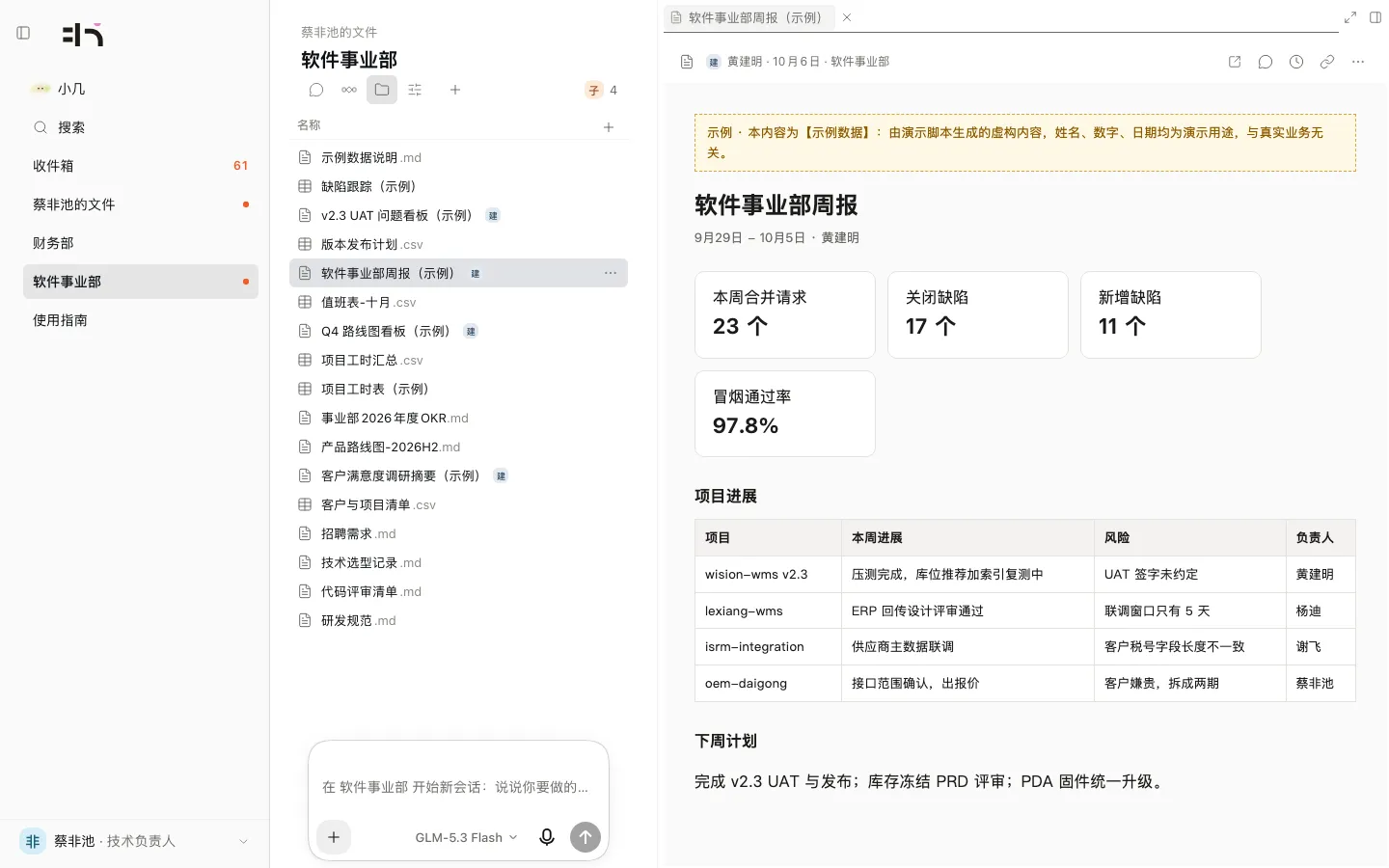Screen dimensions: 1389x868
Task: Expand the 蔡非池 account menu chevron
Action: 243,841
